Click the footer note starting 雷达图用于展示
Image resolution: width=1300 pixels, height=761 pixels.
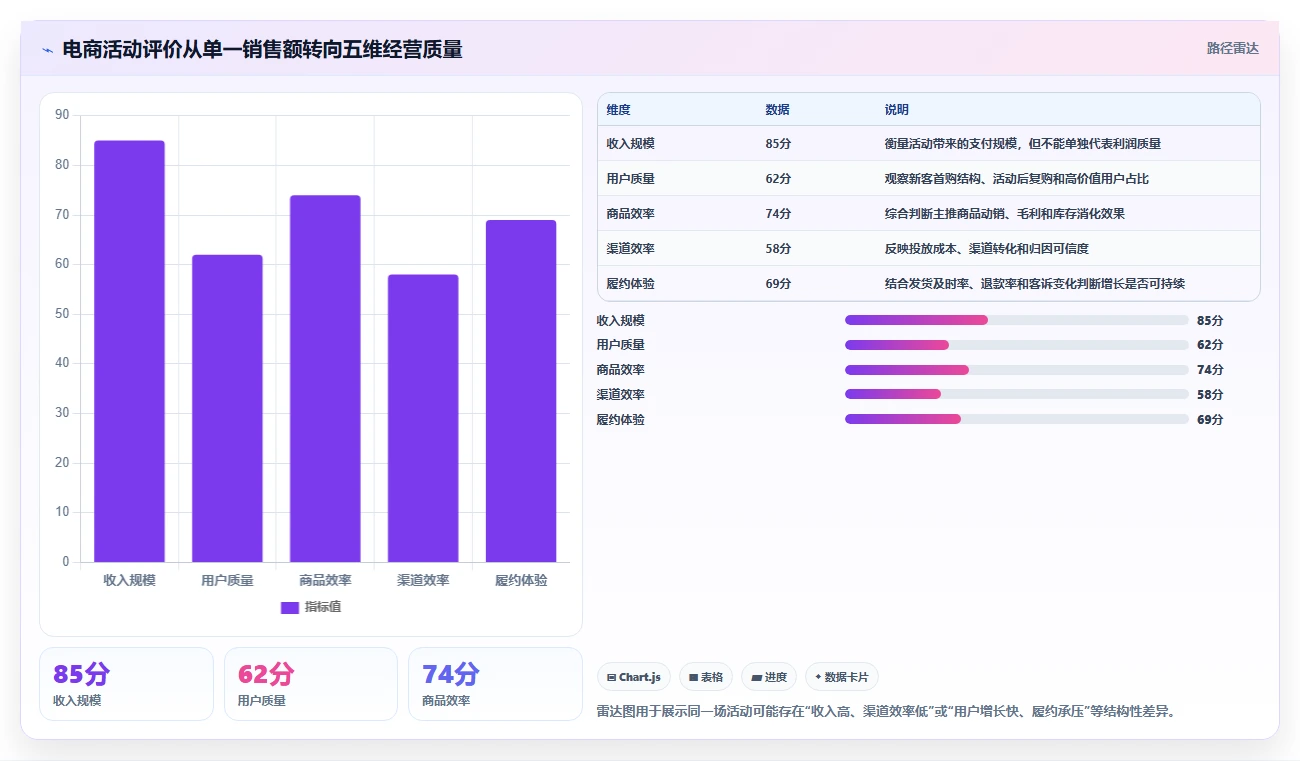[x=886, y=711]
